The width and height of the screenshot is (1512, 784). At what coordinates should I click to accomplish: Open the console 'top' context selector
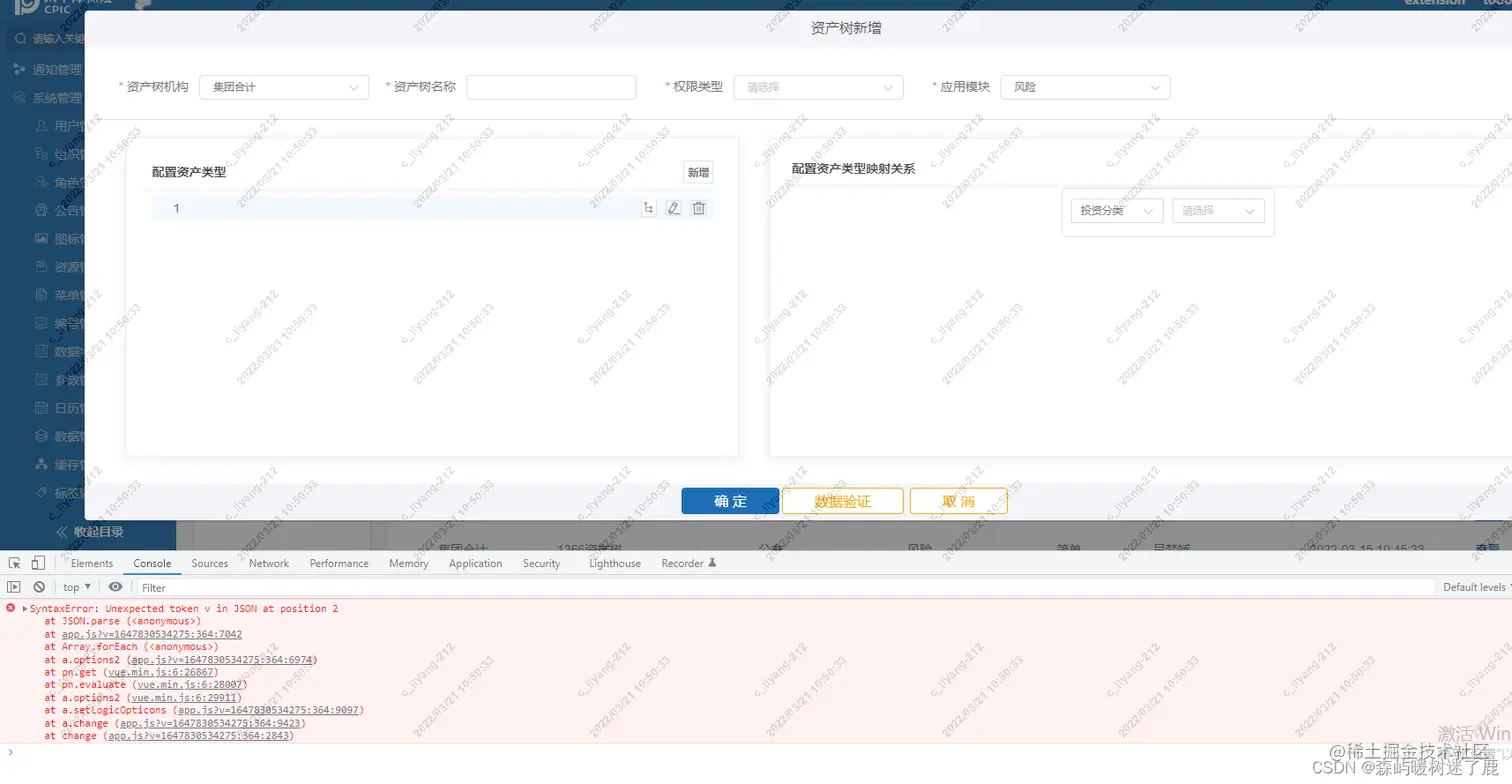77,587
